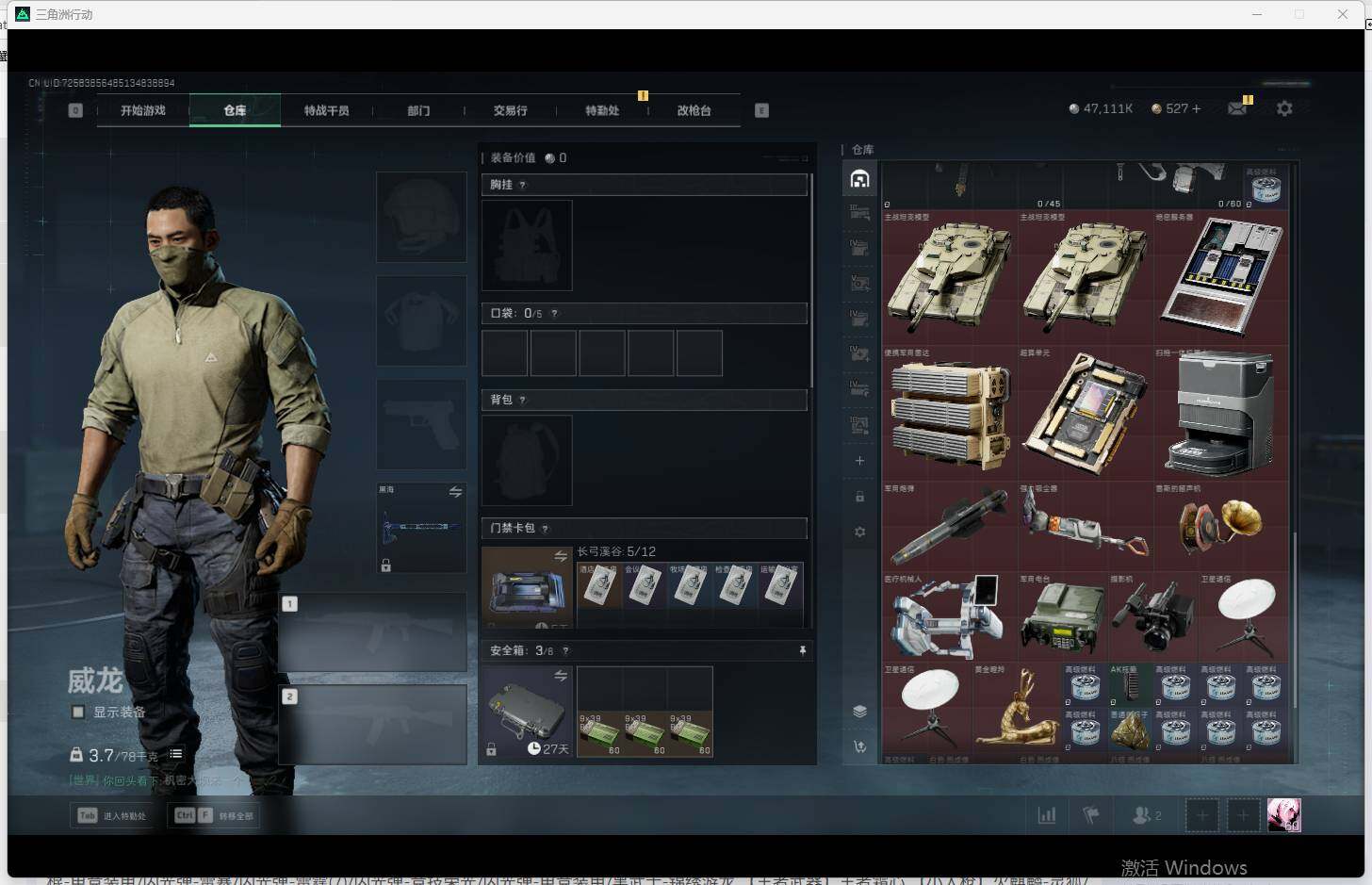
Task: Click the quick-sell cart icon below layers icon
Action: (859, 746)
